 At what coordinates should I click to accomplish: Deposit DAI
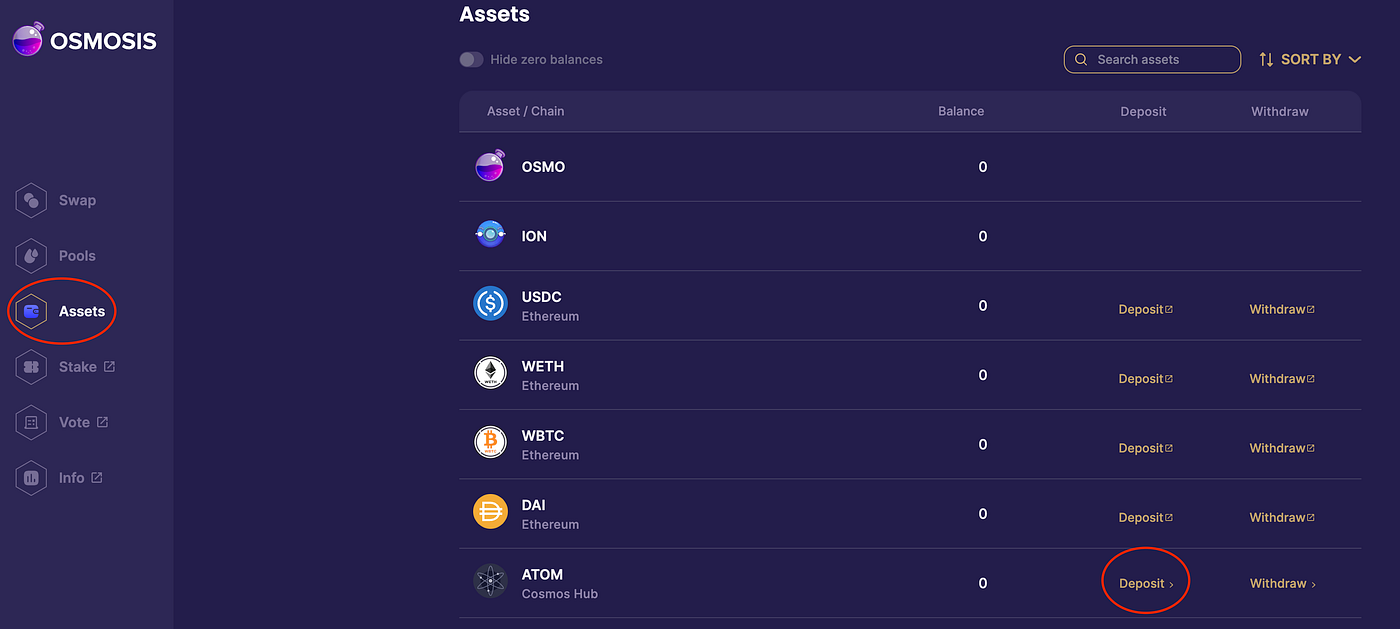tap(1145, 517)
